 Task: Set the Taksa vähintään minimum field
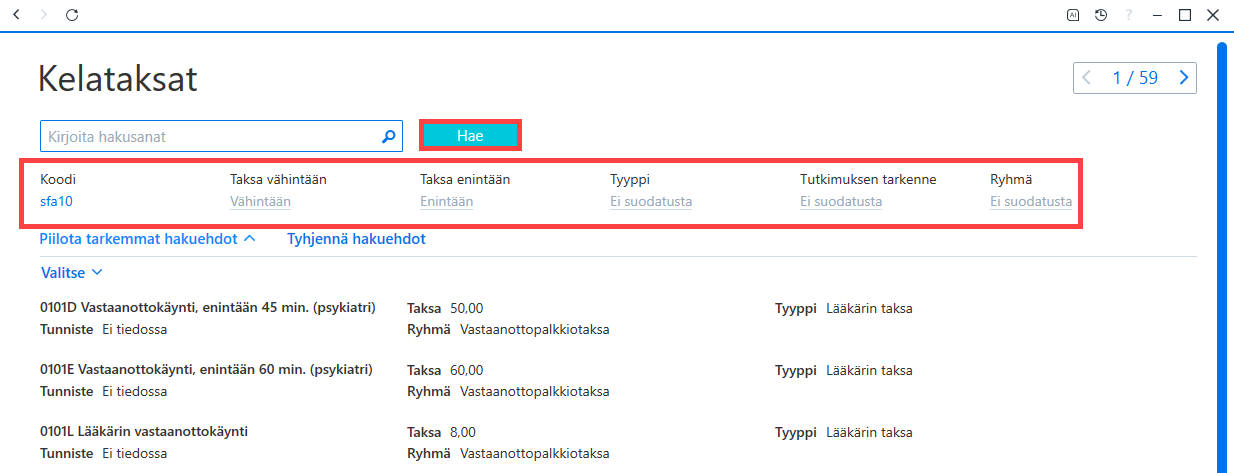coord(261,201)
